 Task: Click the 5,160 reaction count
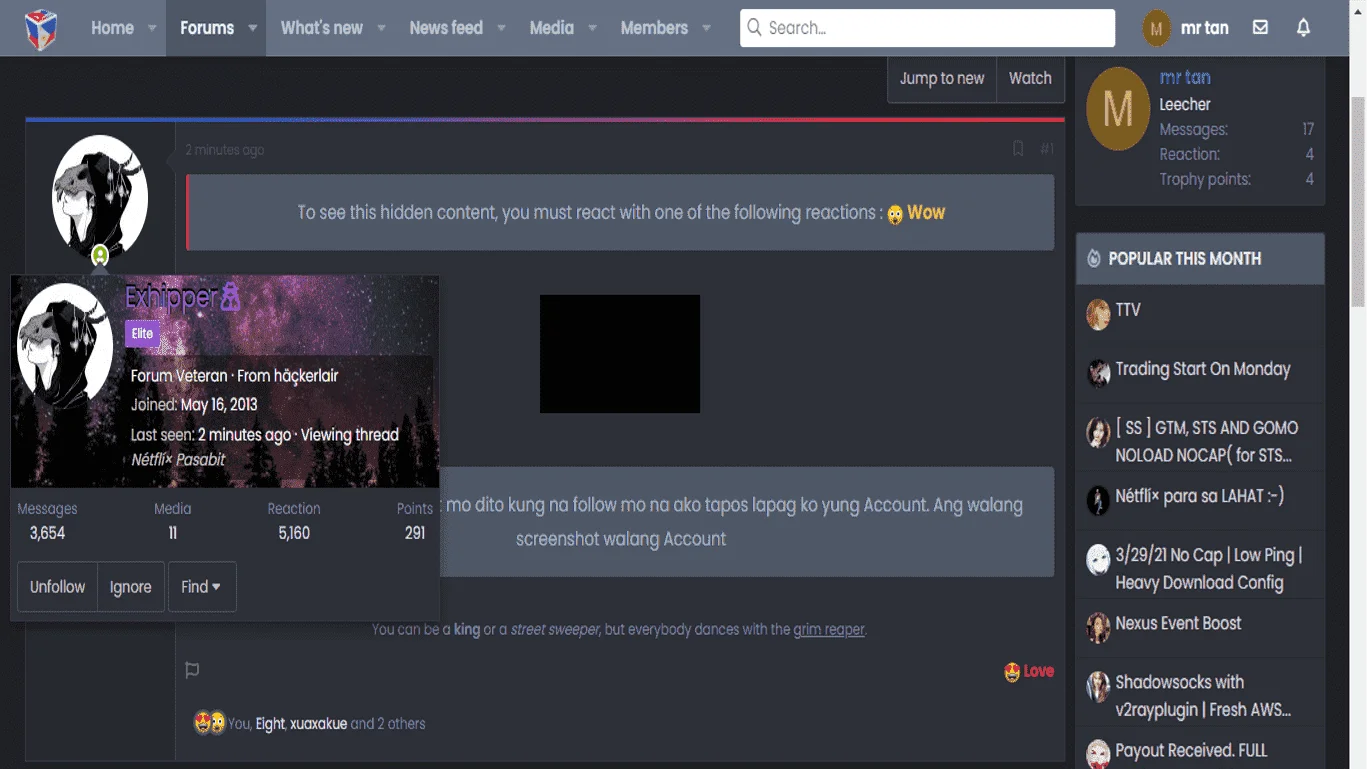pos(294,533)
